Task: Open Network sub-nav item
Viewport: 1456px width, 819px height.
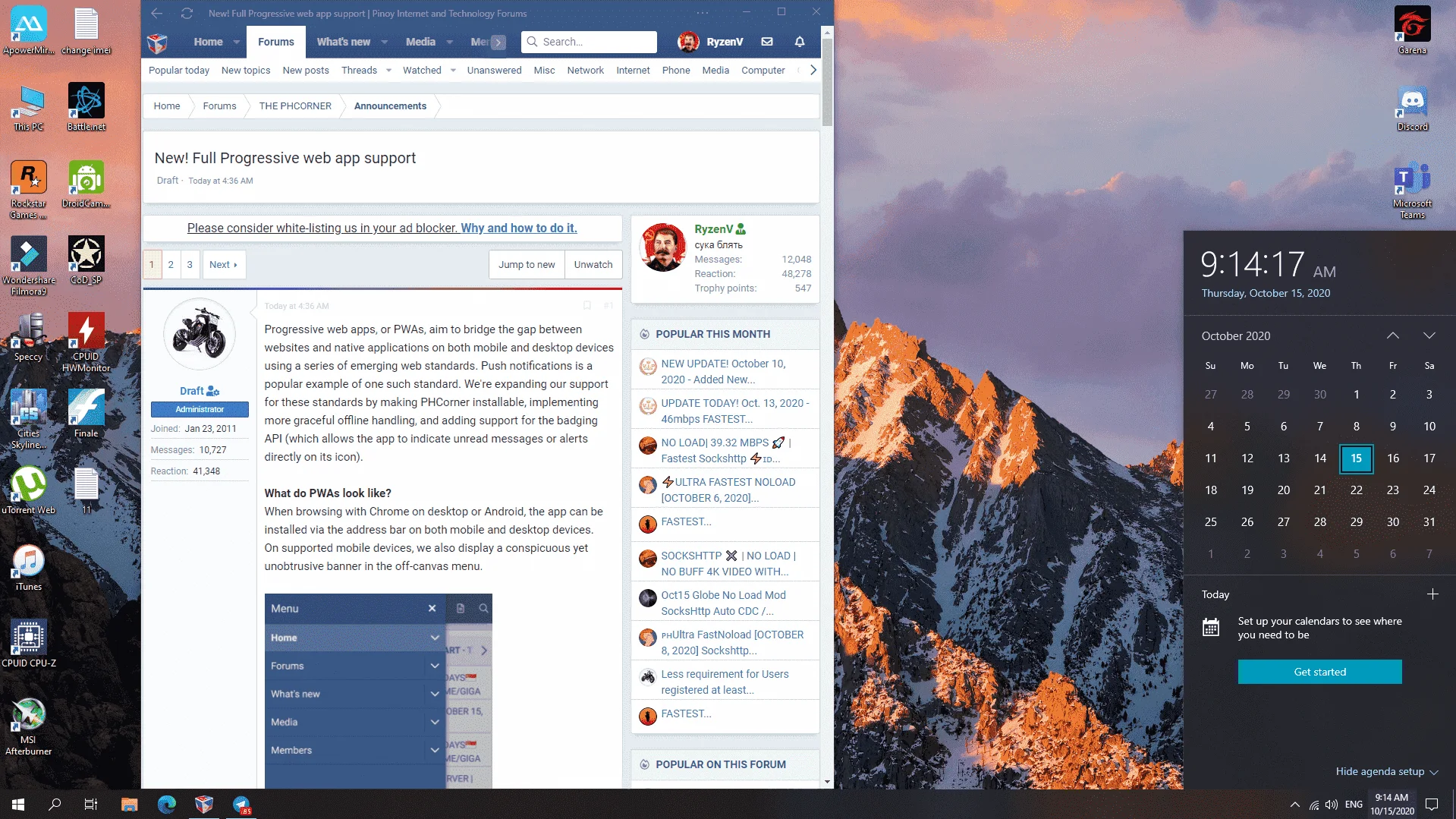Action: [585, 71]
